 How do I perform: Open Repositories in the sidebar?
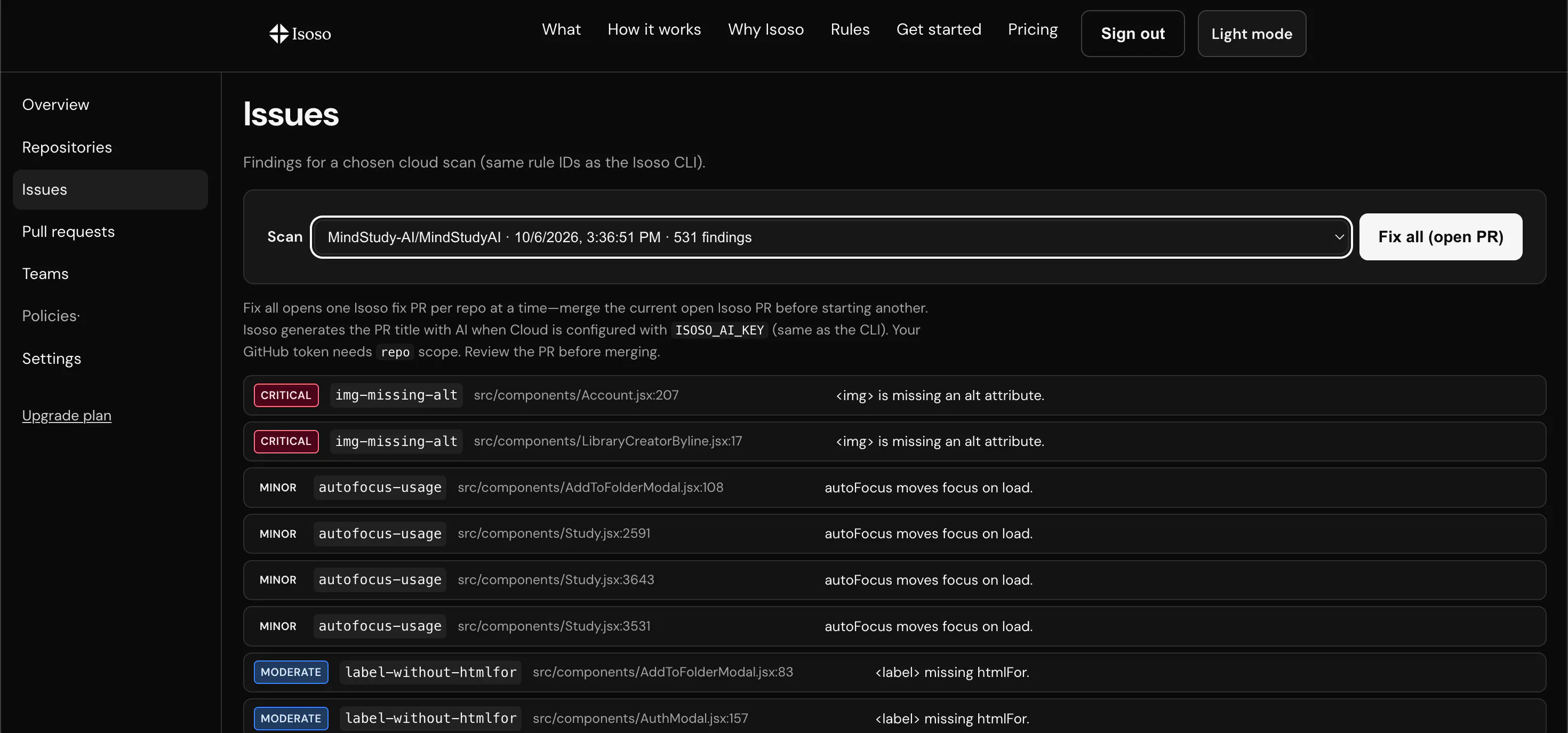(x=110, y=147)
